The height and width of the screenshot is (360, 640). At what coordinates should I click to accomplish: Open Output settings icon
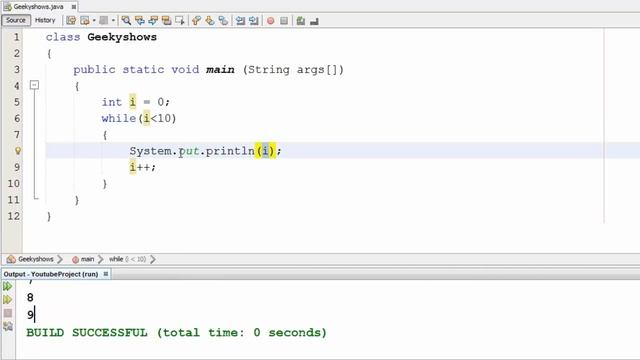8,326
